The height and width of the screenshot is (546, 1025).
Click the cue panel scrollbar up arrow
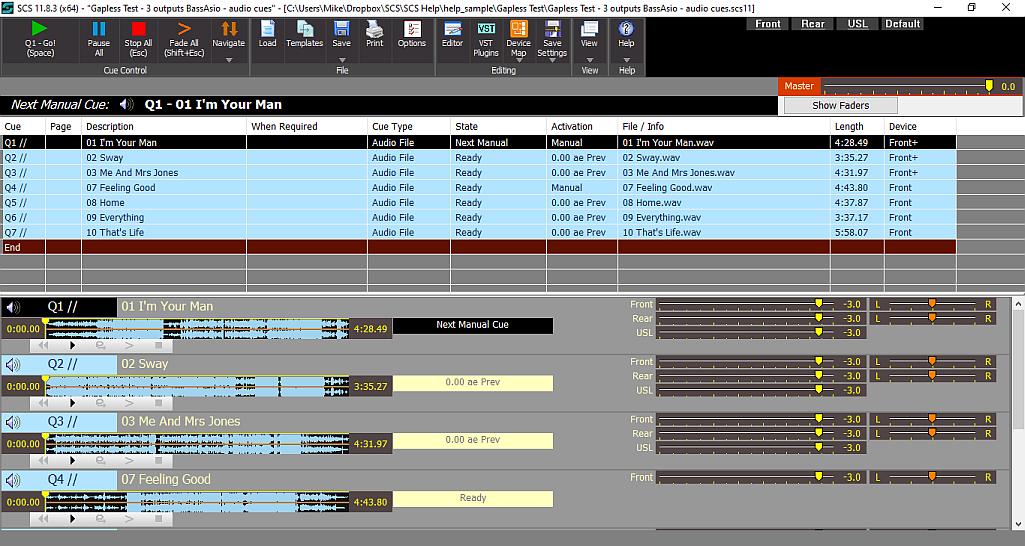(x=1018, y=304)
